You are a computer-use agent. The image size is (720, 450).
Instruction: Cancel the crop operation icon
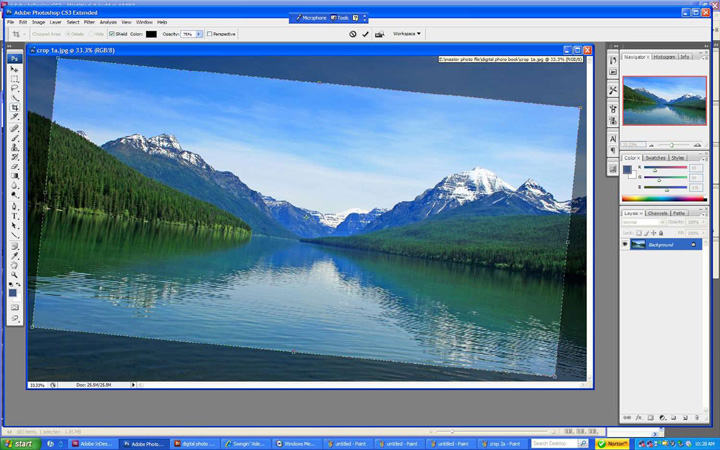(x=353, y=34)
